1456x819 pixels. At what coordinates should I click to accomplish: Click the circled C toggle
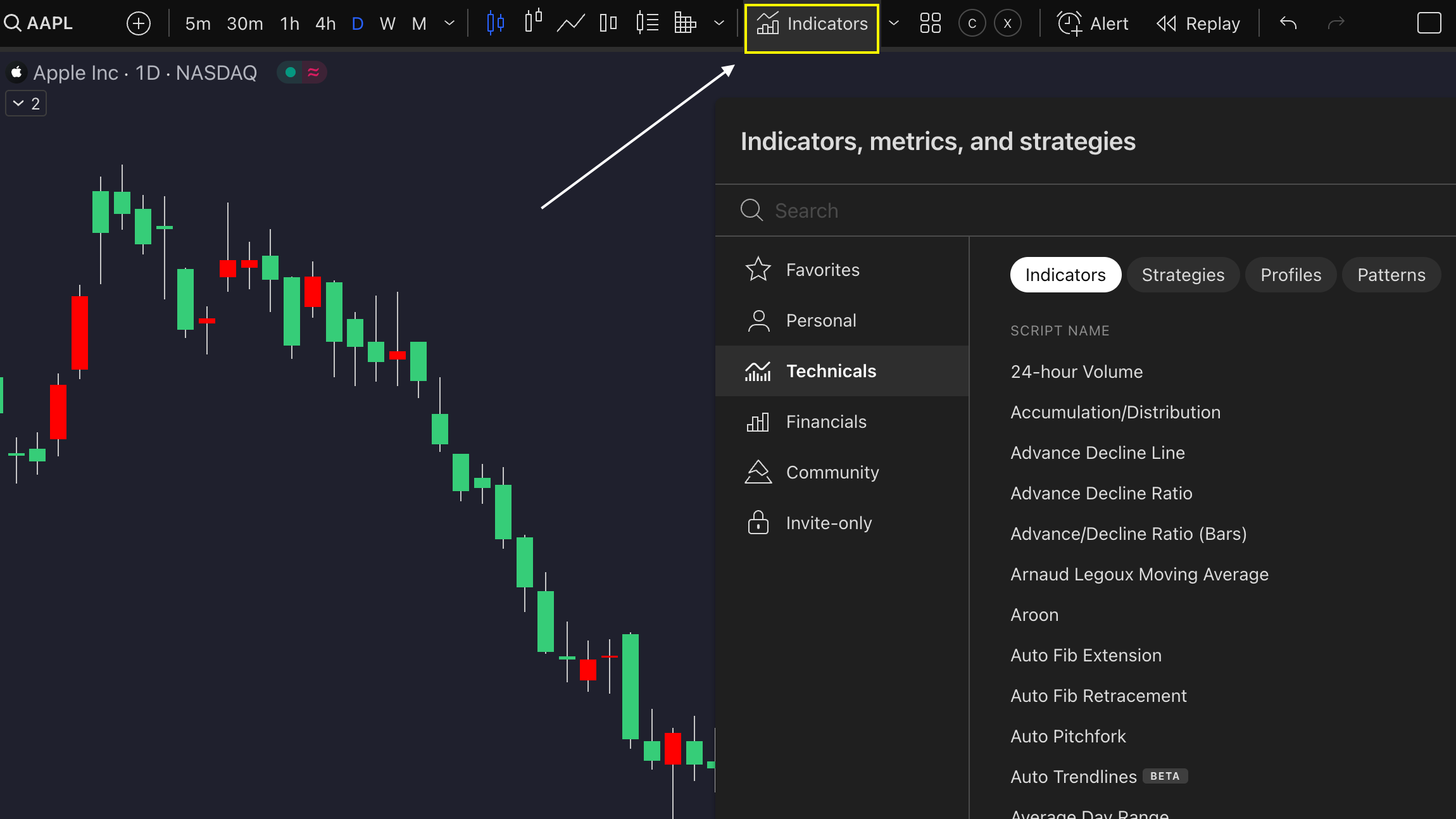972,24
